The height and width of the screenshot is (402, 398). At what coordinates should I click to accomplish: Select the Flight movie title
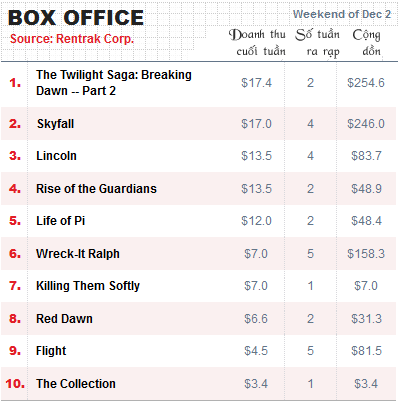click(x=51, y=351)
